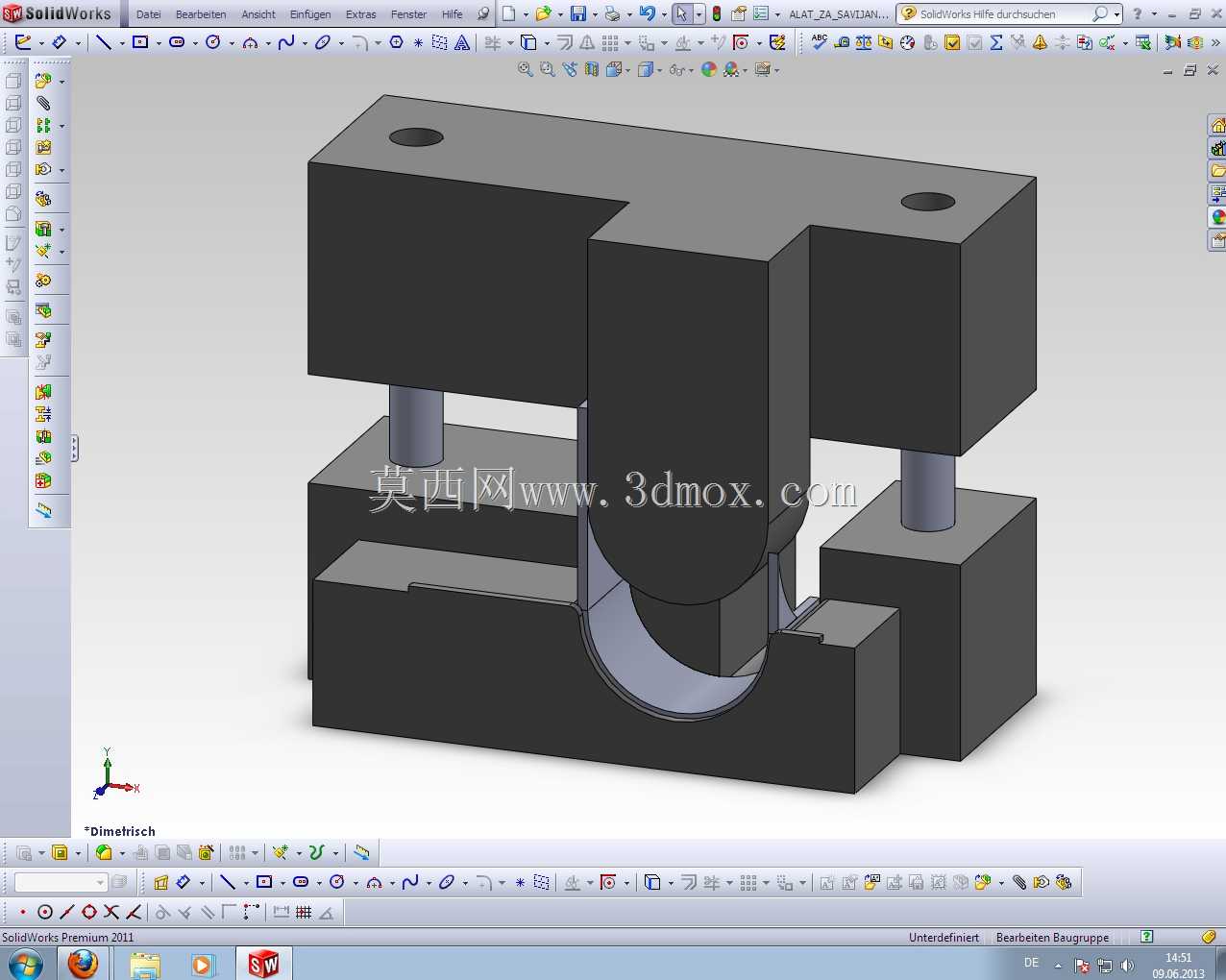Activate the Section View tool
The height and width of the screenshot is (980, 1226).
pos(592,69)
